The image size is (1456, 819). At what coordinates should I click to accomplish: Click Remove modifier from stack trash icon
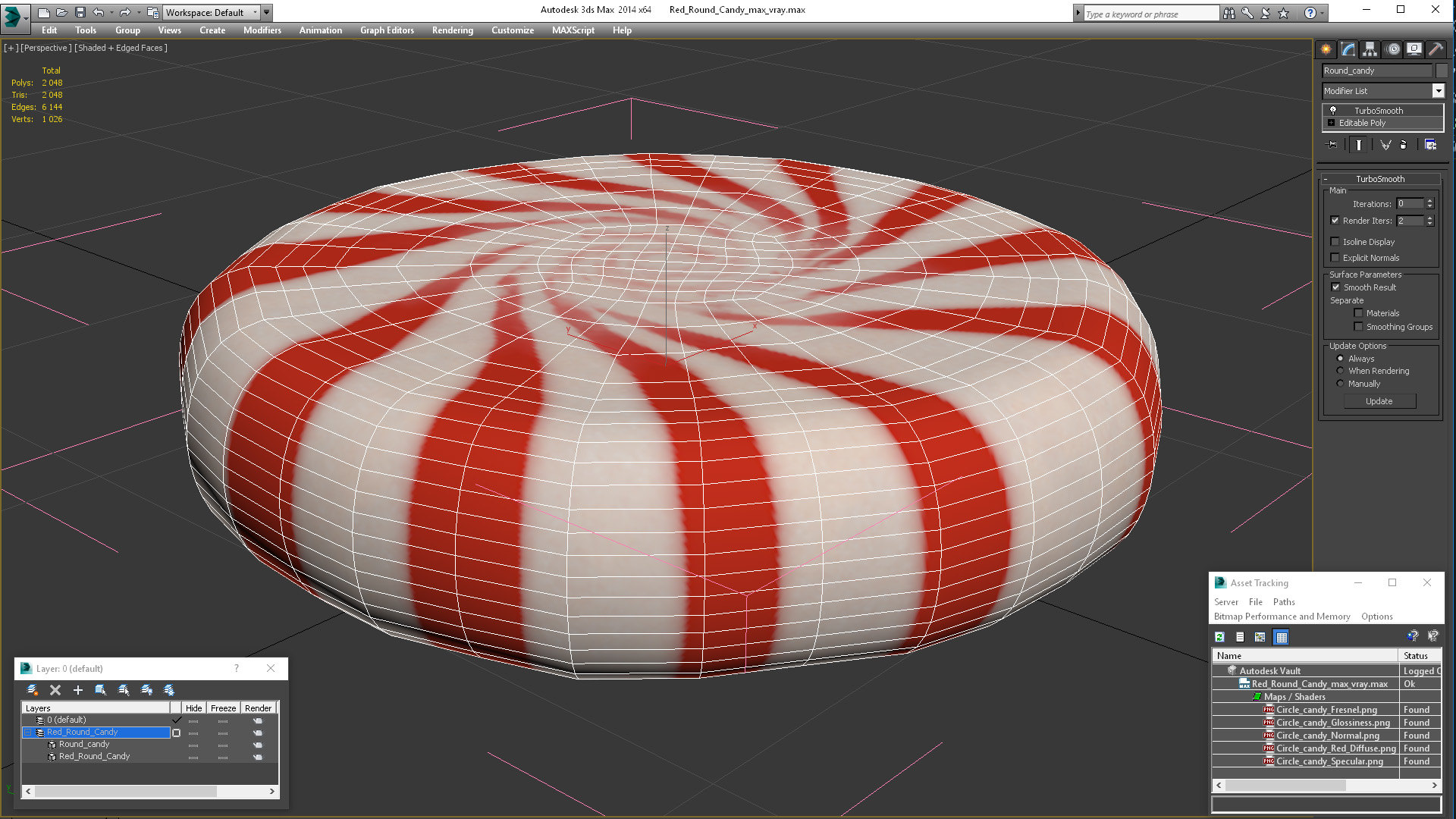pyautogui.click(x=1403, y=145)
